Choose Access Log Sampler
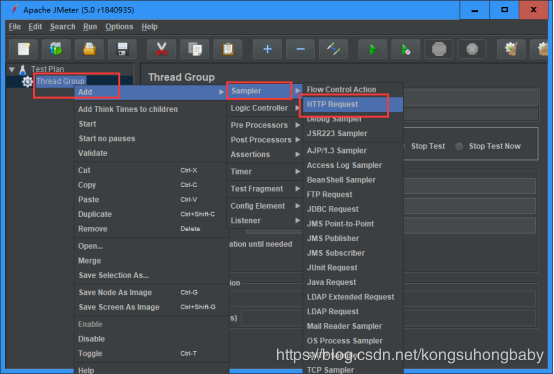 click(353, 165)
